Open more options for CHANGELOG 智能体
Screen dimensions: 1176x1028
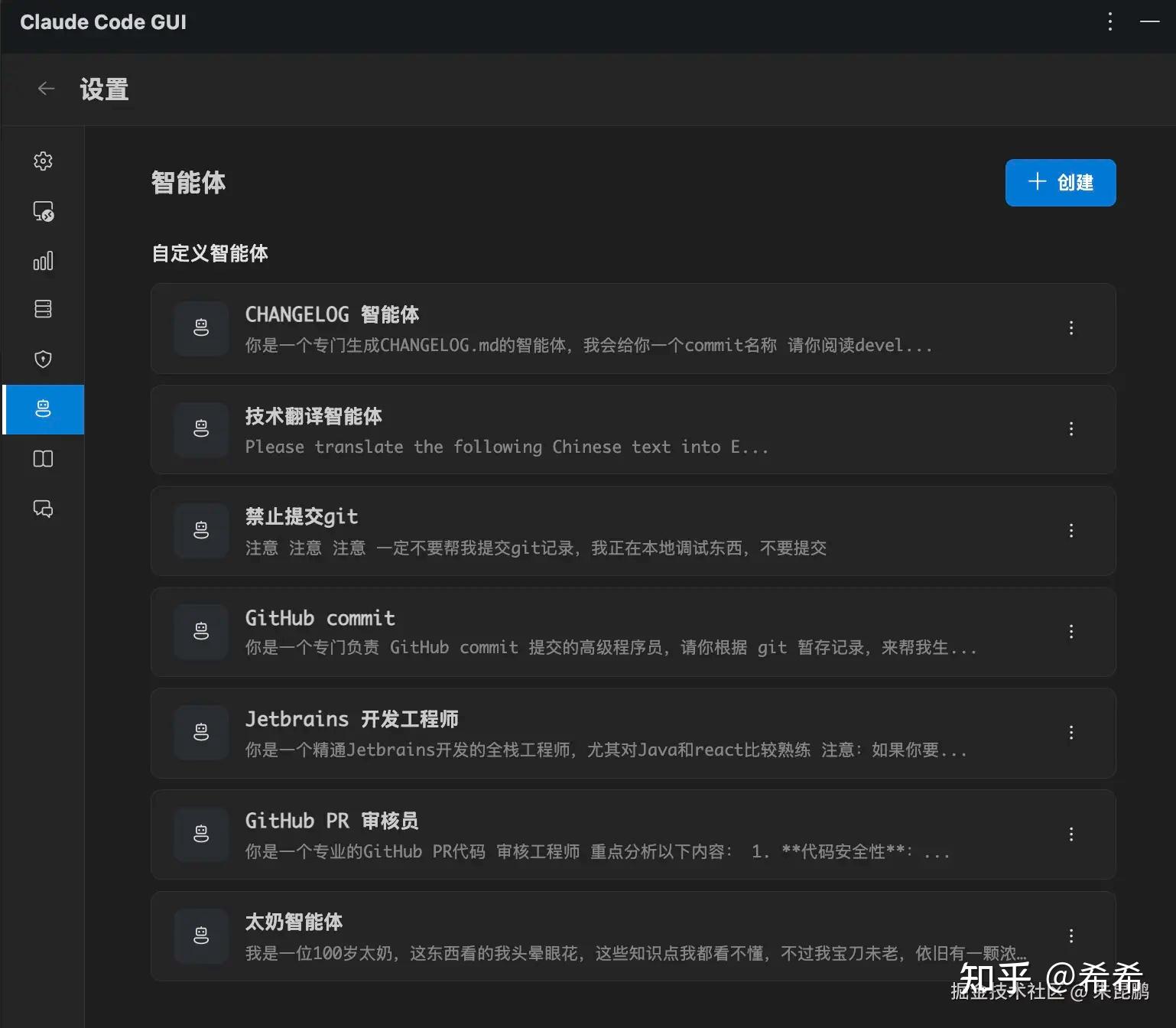tap(1071, 328)
